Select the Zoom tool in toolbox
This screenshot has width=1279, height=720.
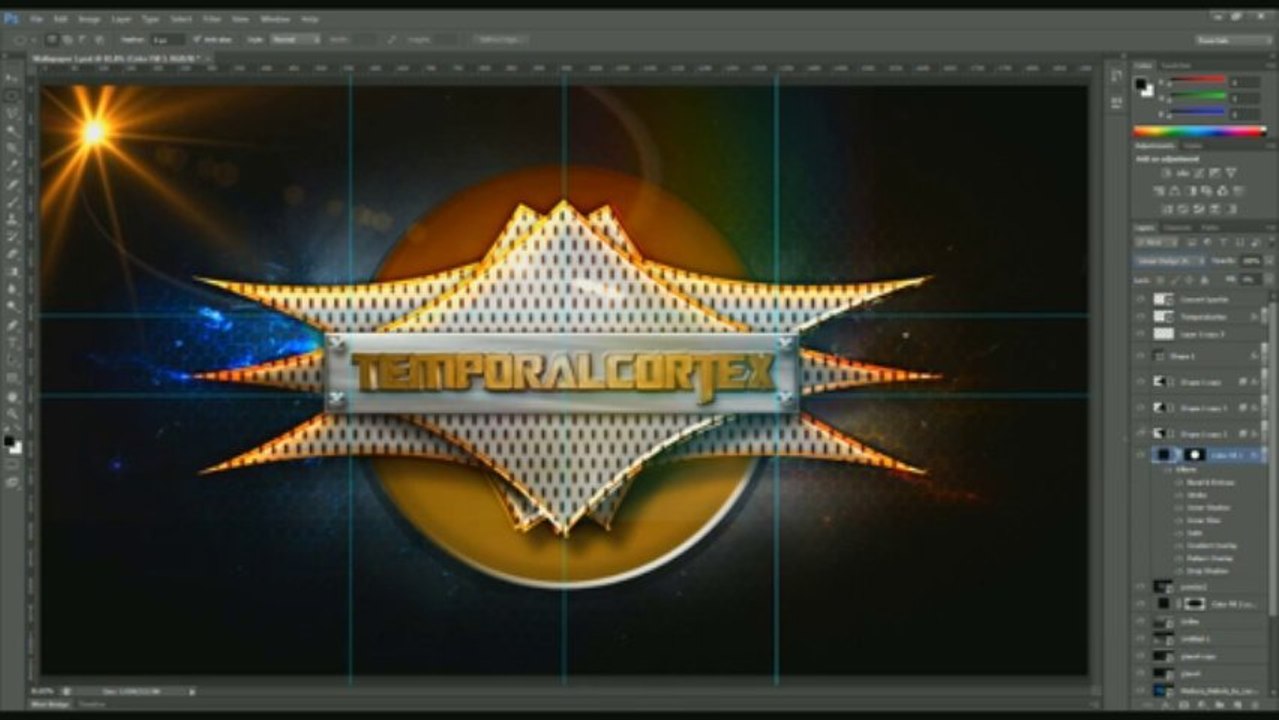tap(13, 413)
